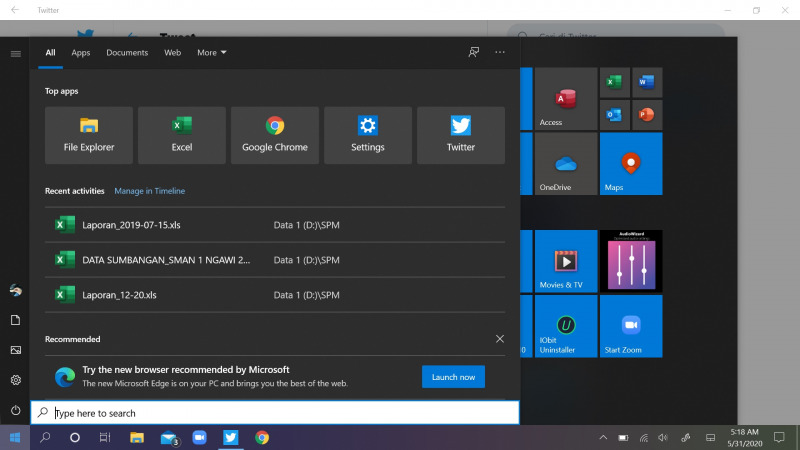
Task: Open File Explorer from the taskbar
Action: tap(137, 437)
